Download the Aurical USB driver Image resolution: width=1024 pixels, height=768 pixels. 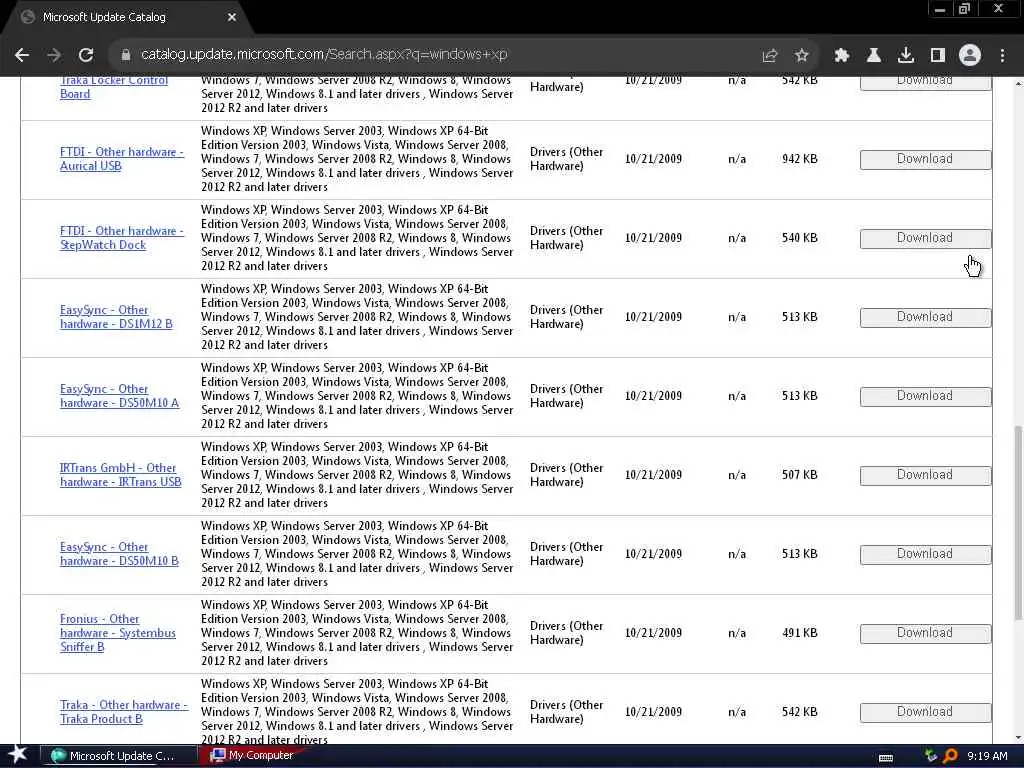pyautogui.click(x=925, y=159)
